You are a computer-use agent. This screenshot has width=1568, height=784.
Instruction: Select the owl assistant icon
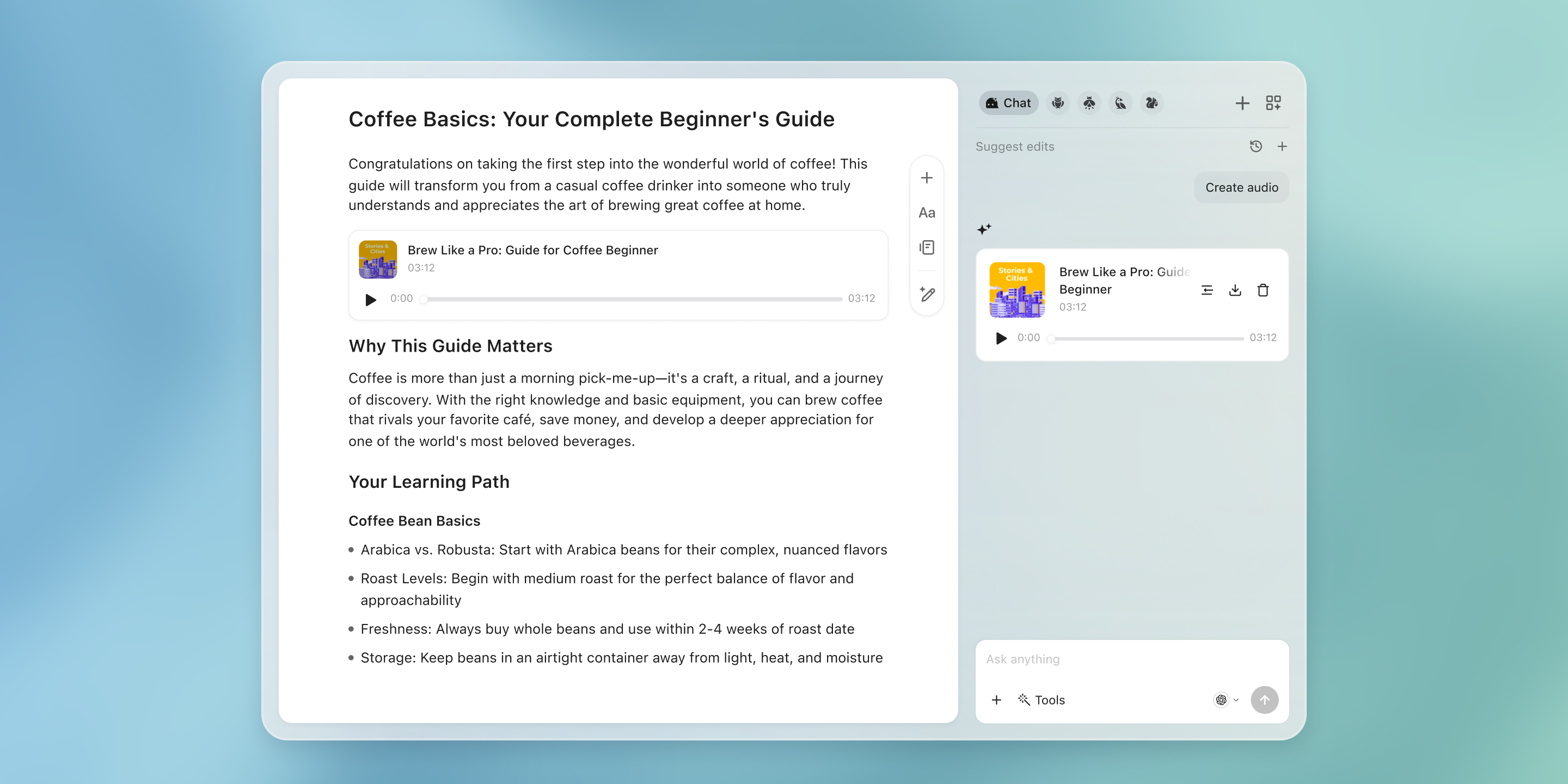click(x=1058, y=103)
